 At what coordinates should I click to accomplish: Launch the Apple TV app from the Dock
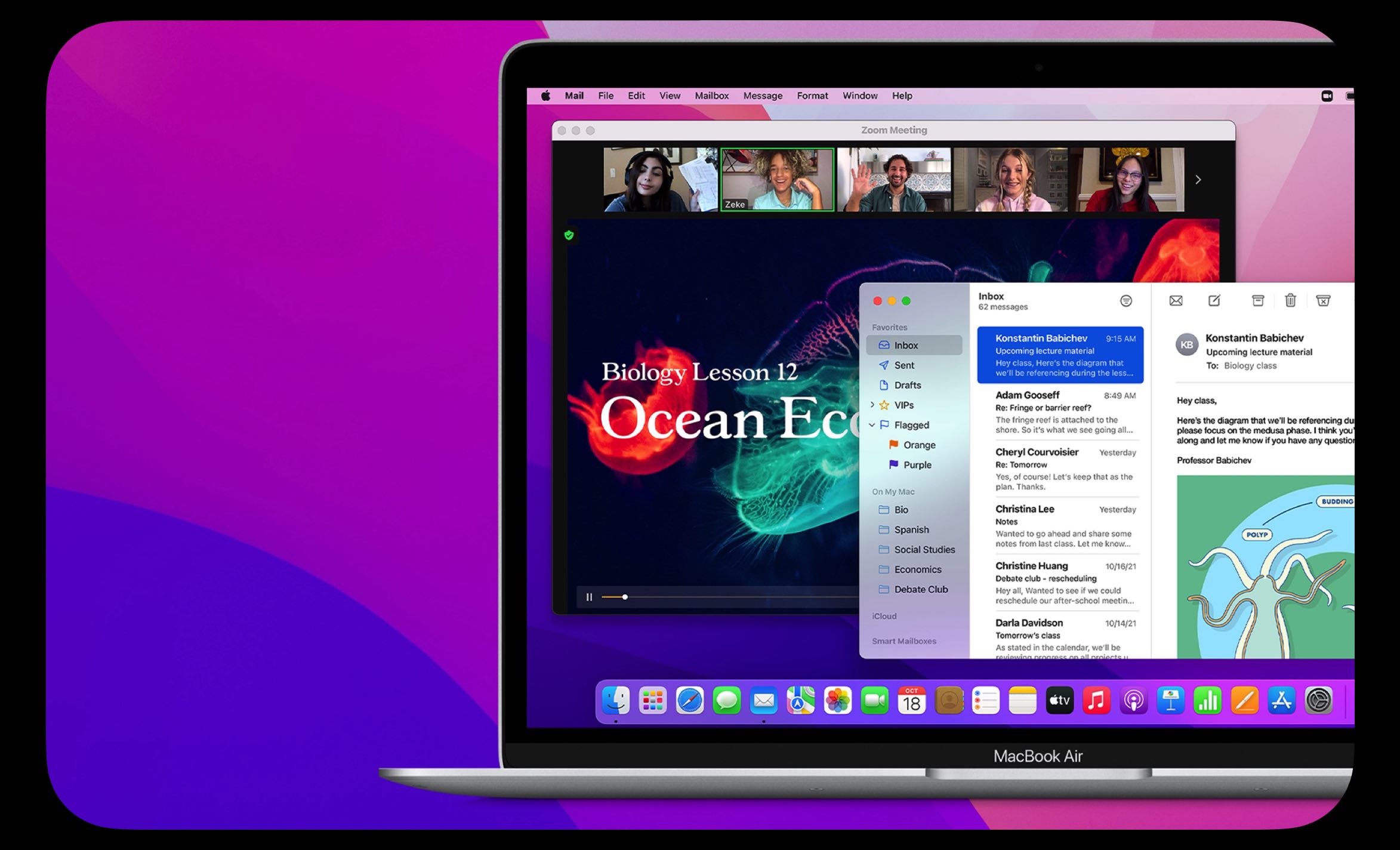1060,701
